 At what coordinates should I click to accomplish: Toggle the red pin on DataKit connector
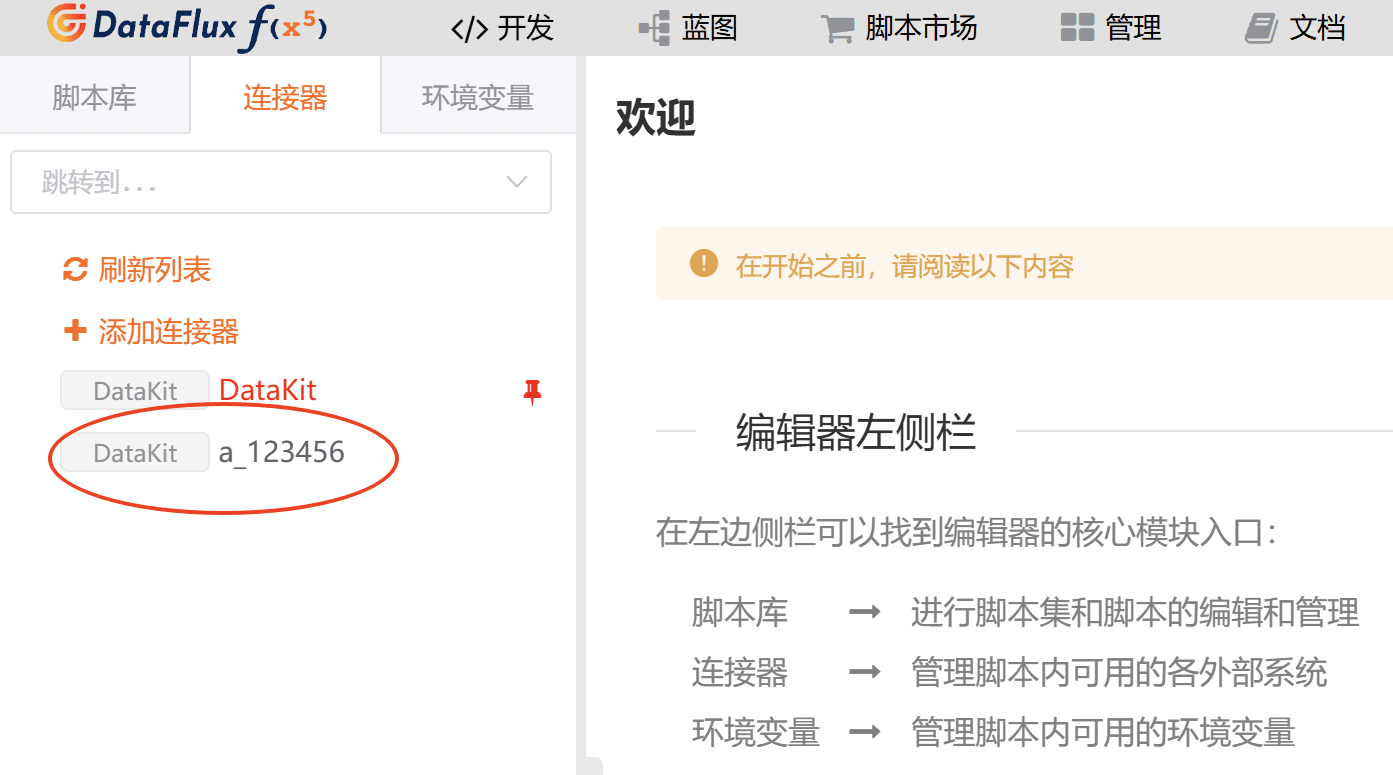[x=532, y=392]
